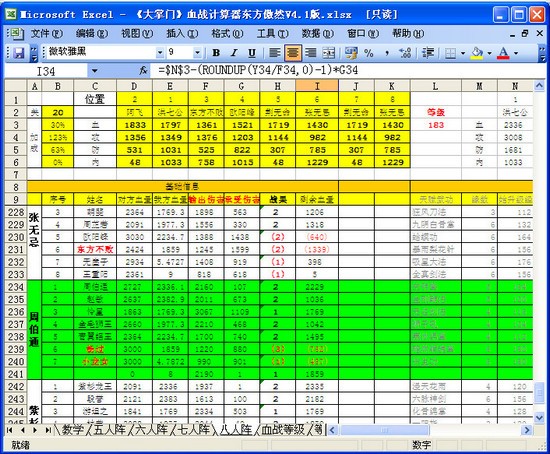
Task: Open the 编辑 (Edit) menu
Action: (92, 34)
